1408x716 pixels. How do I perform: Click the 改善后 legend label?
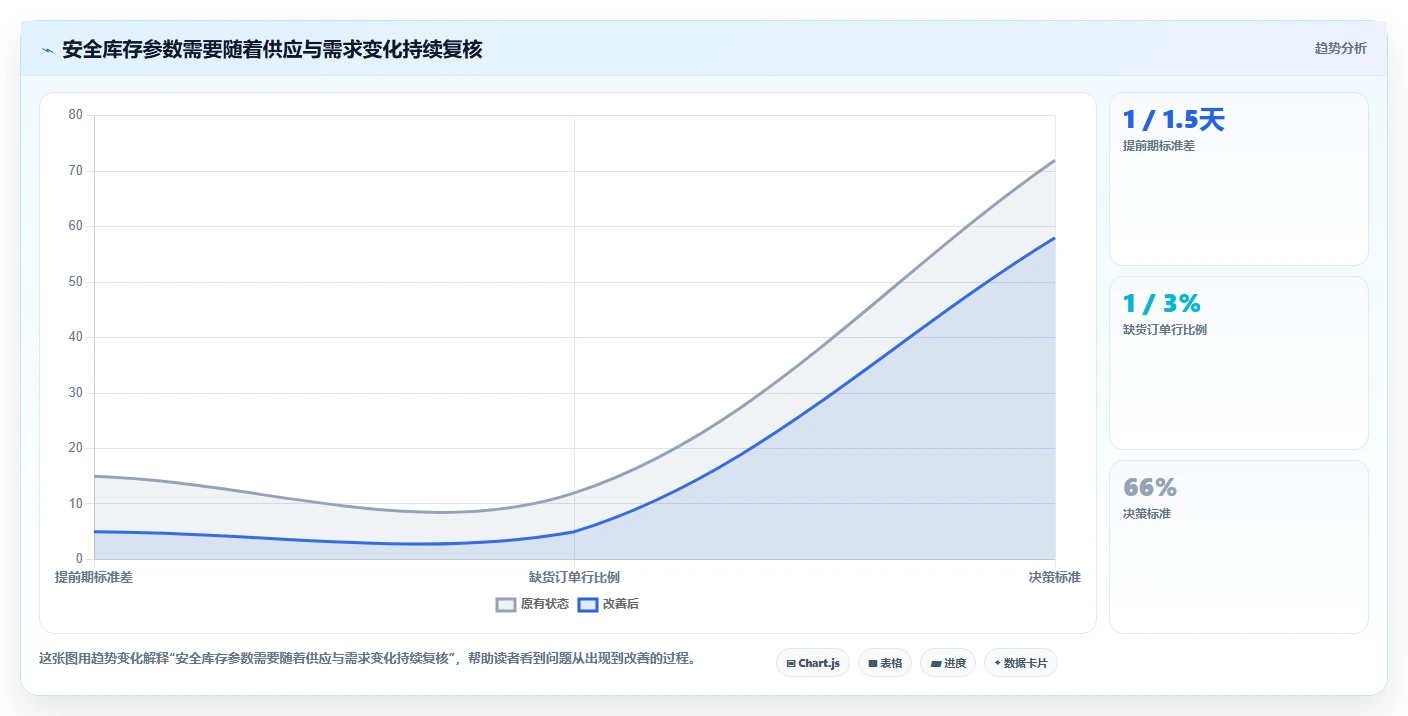621,604
